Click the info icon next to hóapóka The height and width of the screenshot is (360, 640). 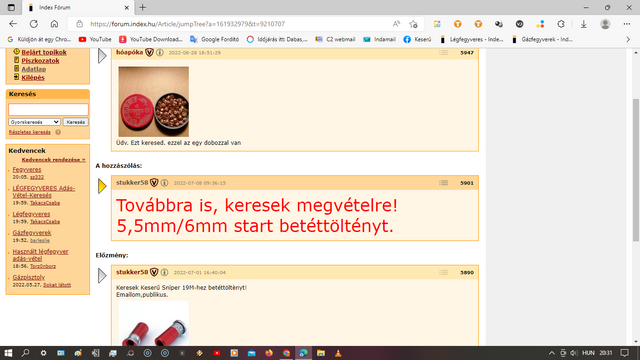coord(160,53)
